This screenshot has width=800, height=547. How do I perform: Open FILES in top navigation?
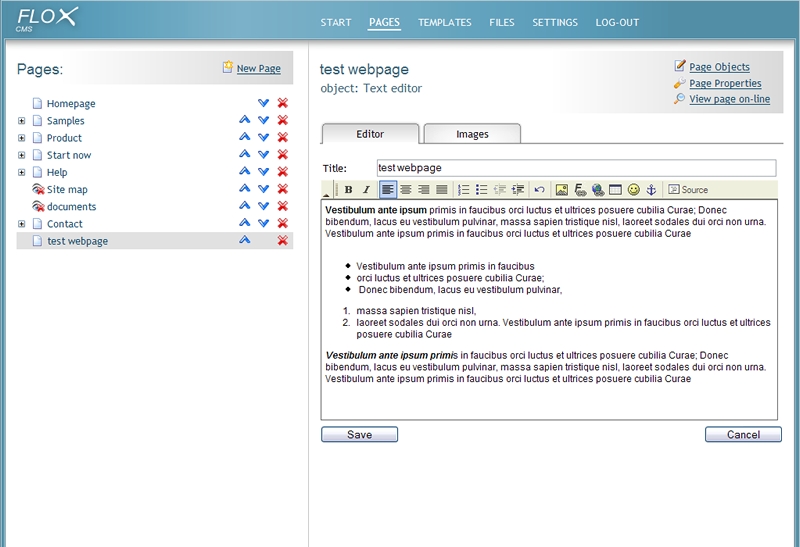tap(502, 22)
